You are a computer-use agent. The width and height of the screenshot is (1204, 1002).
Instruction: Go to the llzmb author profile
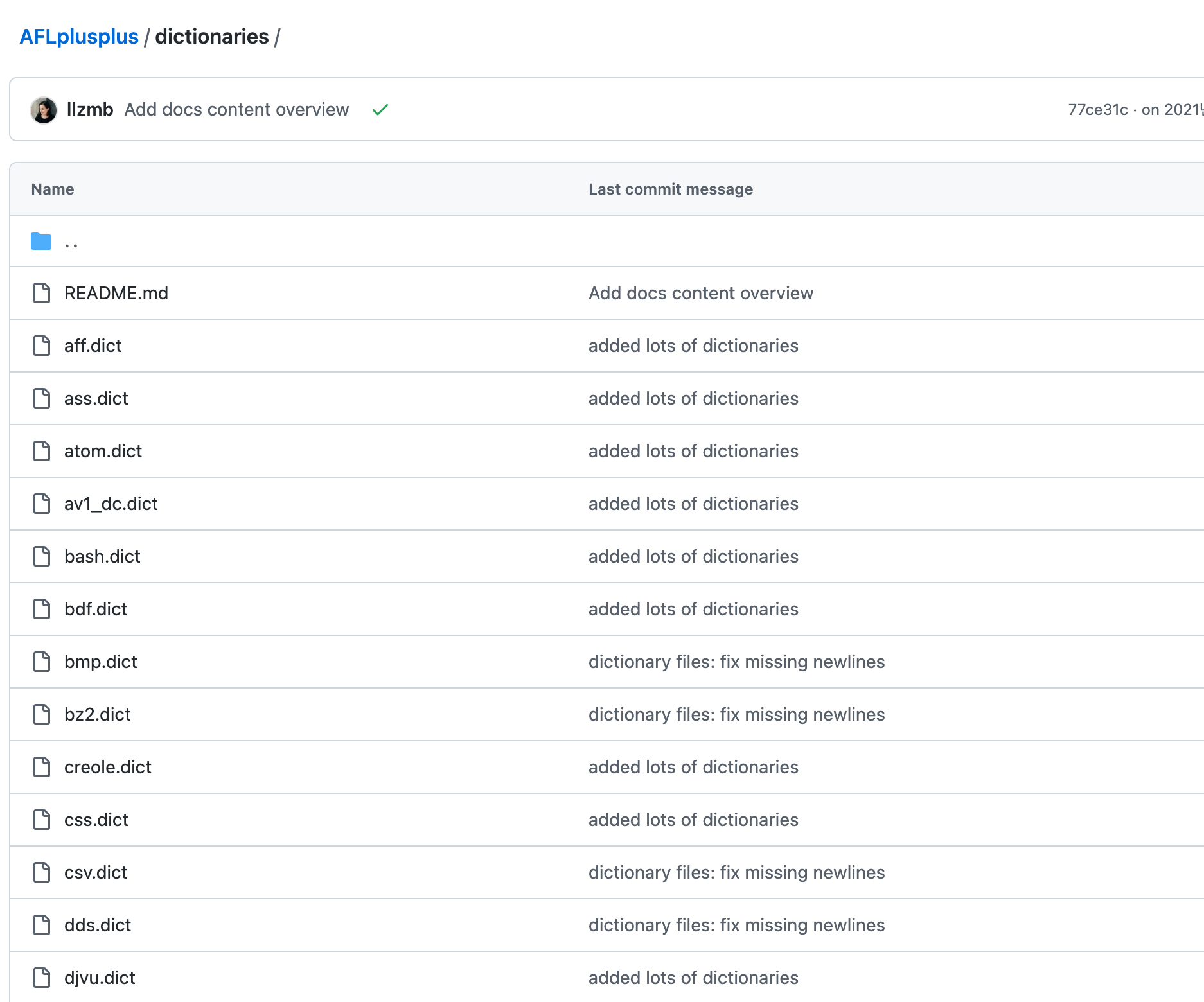click(x=90, y=110)
